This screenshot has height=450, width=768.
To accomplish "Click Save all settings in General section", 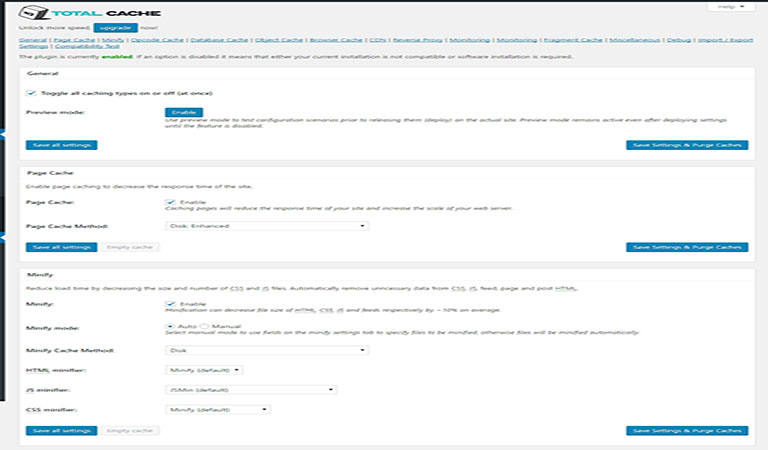I will point(62,145).
